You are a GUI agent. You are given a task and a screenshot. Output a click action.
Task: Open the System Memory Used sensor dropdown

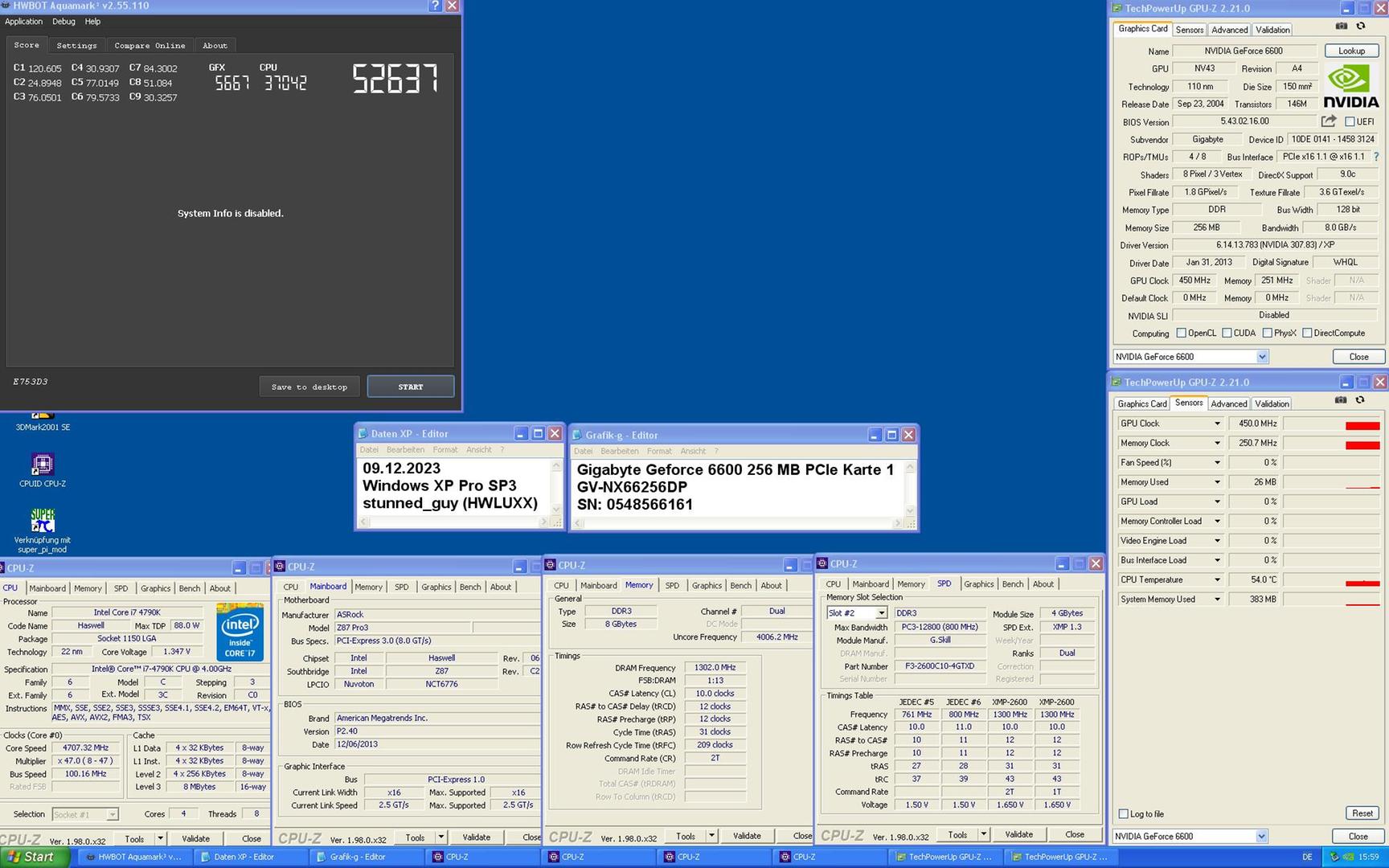point(1216,600)
